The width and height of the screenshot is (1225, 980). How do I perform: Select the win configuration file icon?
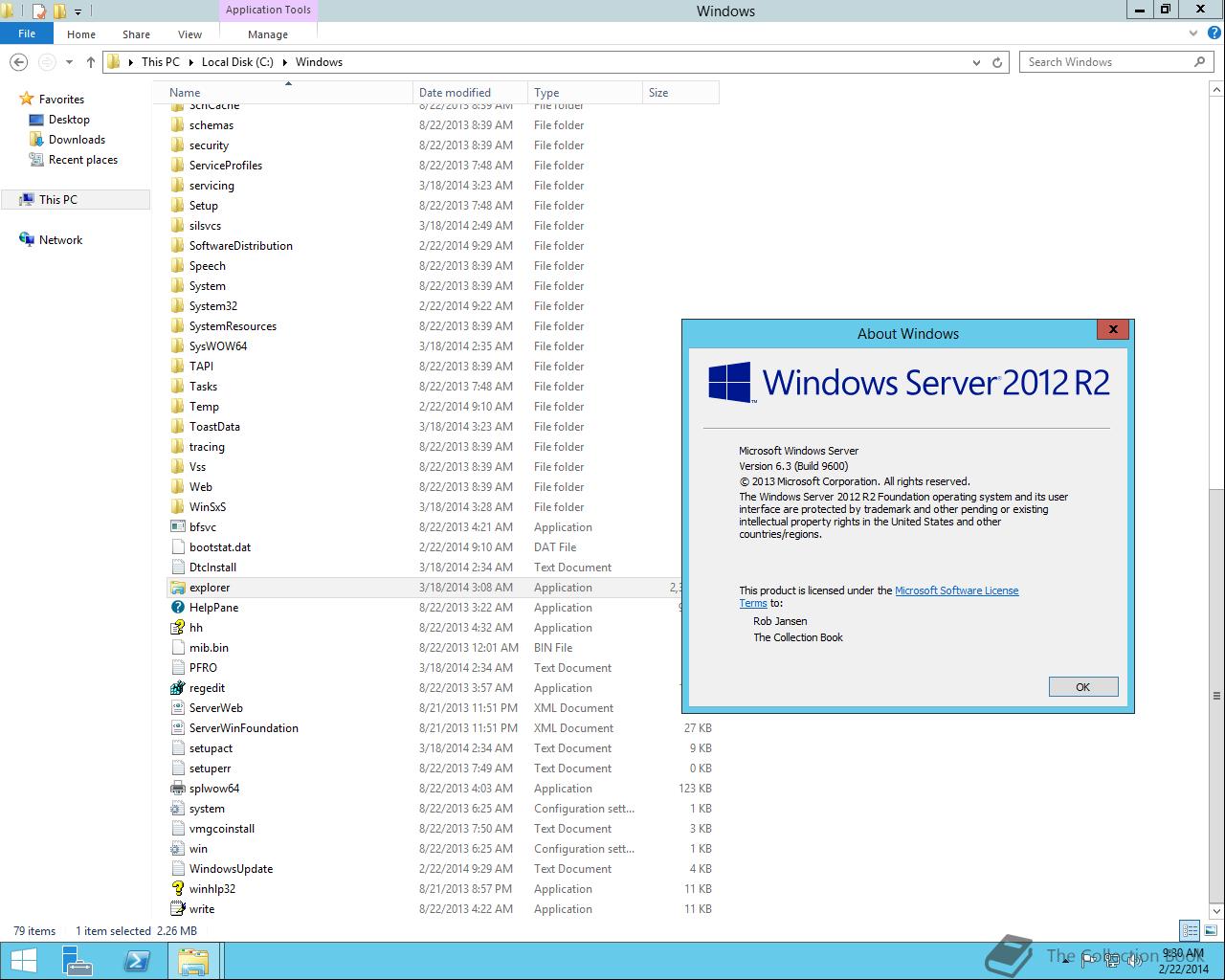177,849
